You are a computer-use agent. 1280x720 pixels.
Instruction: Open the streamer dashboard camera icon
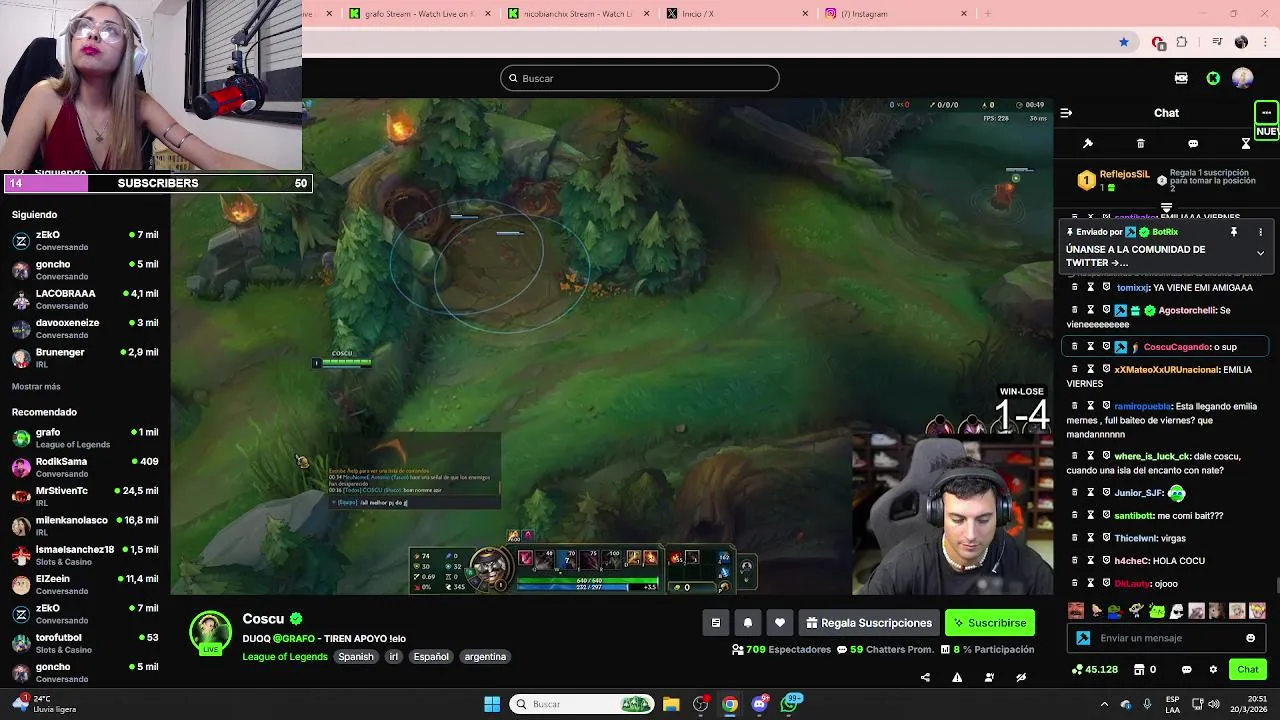1181,78
